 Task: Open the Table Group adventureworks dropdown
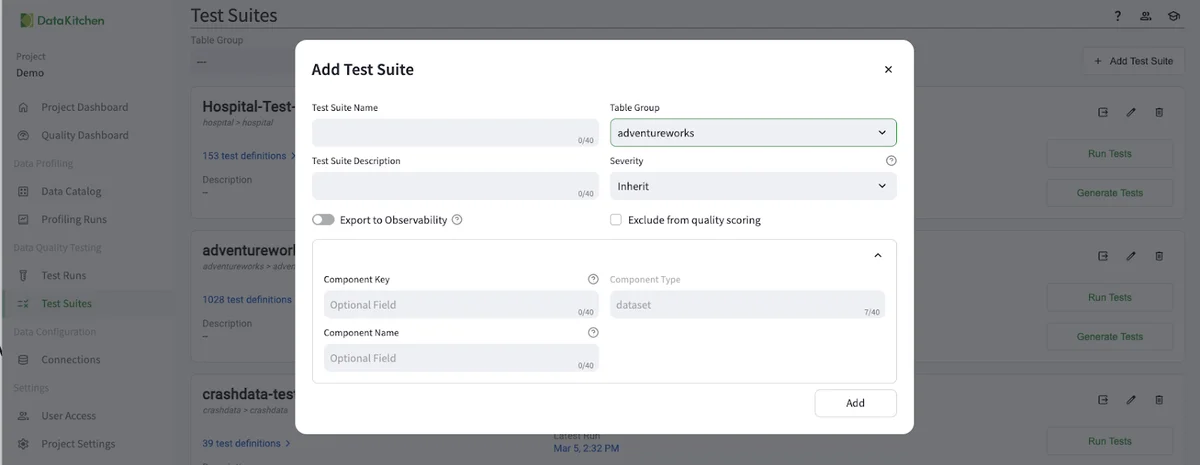[753, 133]
